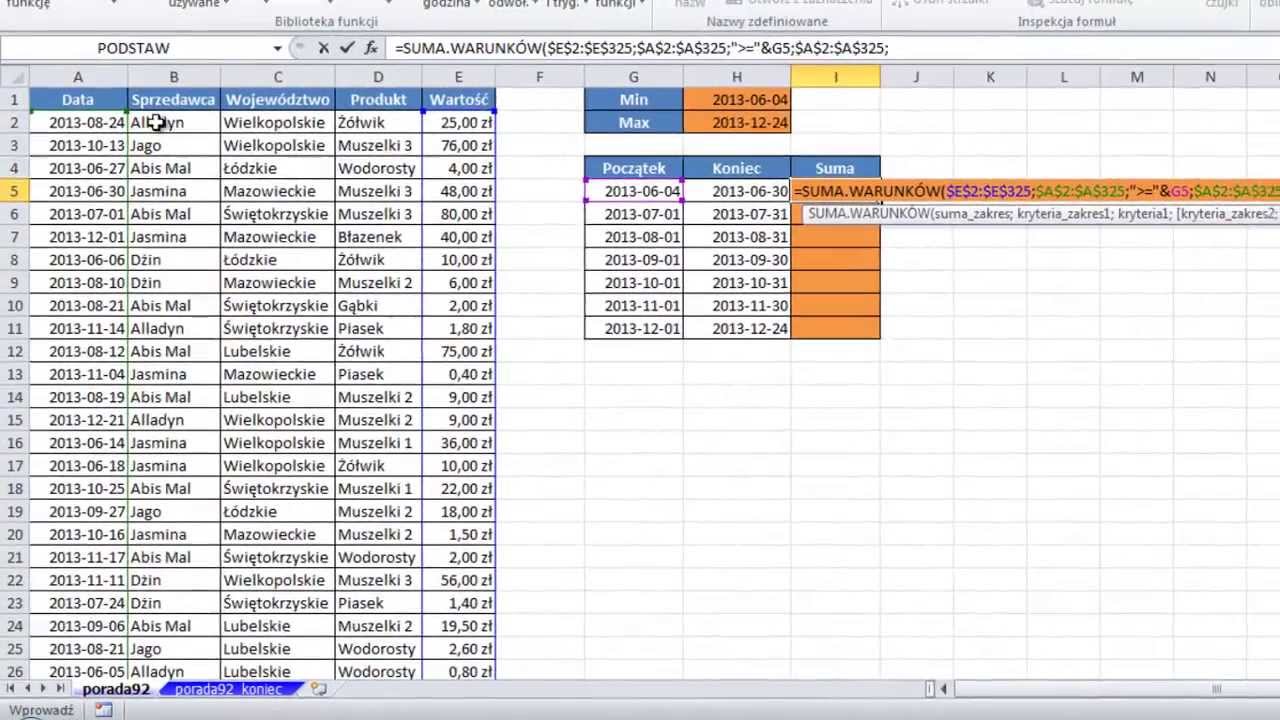Go to next sheet tab navigation arrow
The image size is (1280, 720).
pyautogui.click(x=44, y=689)
